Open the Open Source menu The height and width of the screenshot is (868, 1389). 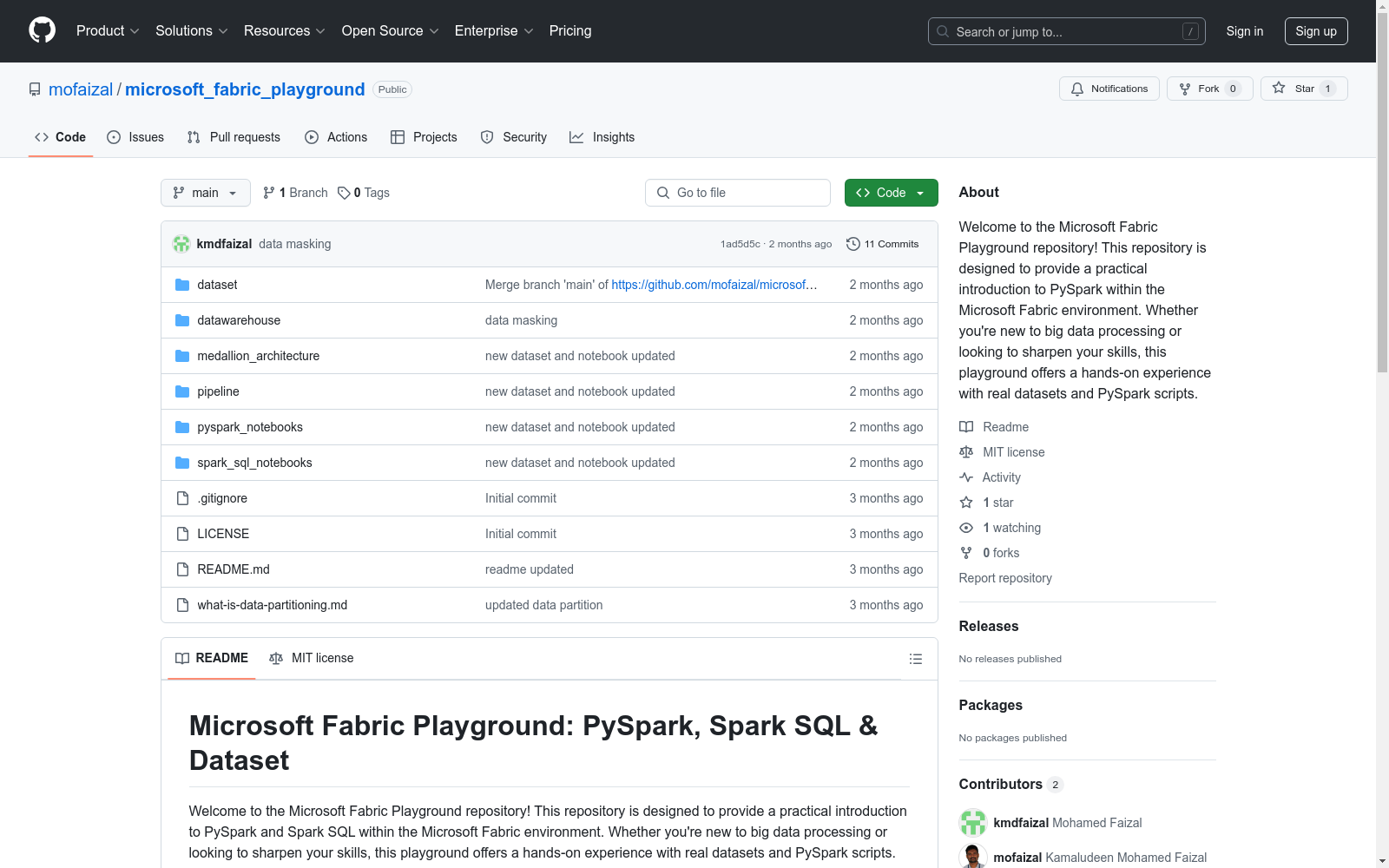pos(390,31)
